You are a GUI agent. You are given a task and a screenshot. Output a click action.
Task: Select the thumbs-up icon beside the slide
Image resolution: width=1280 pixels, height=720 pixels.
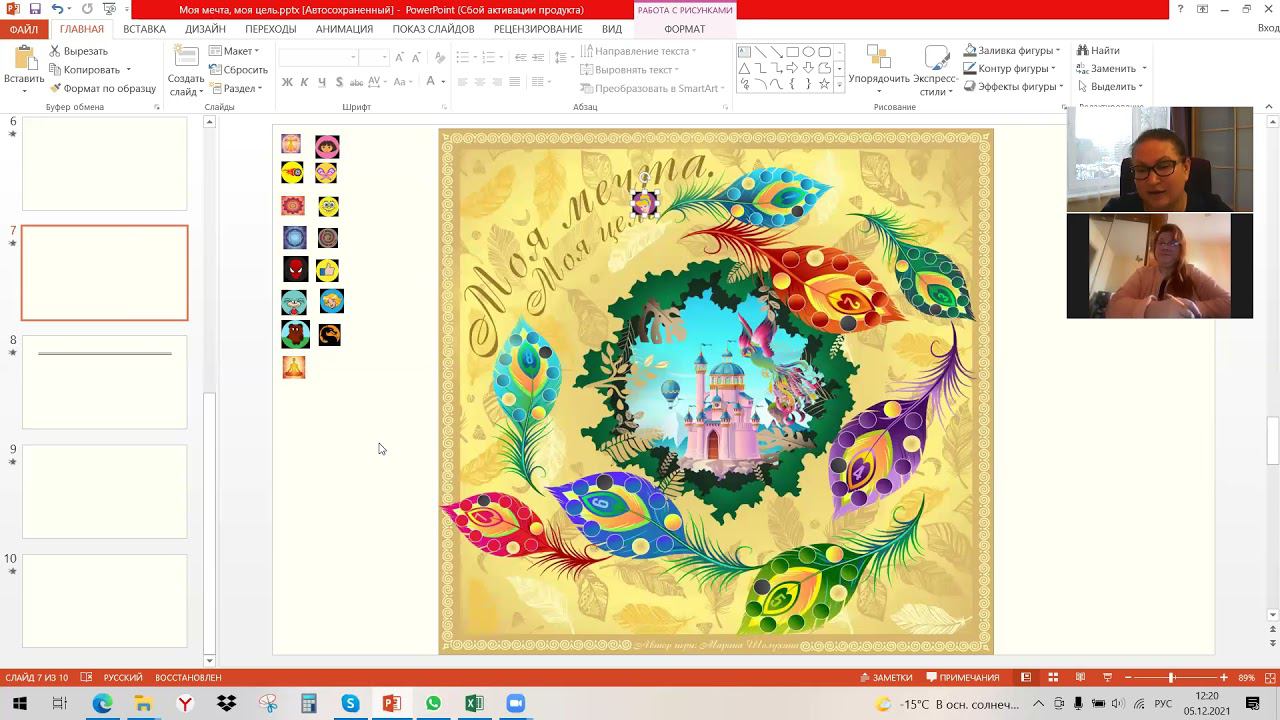point(327,270)
